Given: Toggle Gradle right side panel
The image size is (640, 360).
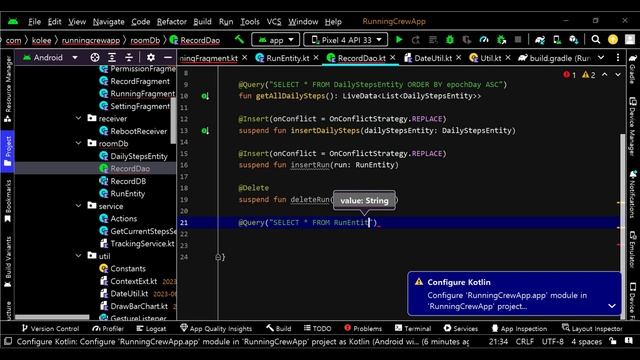Looking at the screenshot, I should tap(633, 69).
